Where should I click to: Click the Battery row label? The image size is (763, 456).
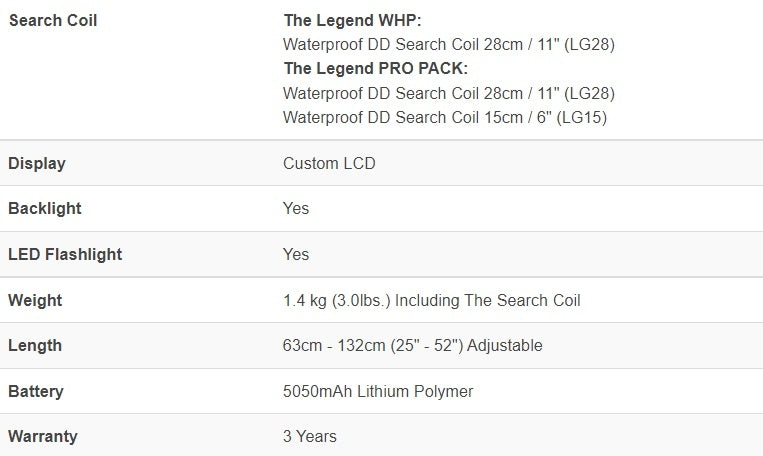pos(38,391)
